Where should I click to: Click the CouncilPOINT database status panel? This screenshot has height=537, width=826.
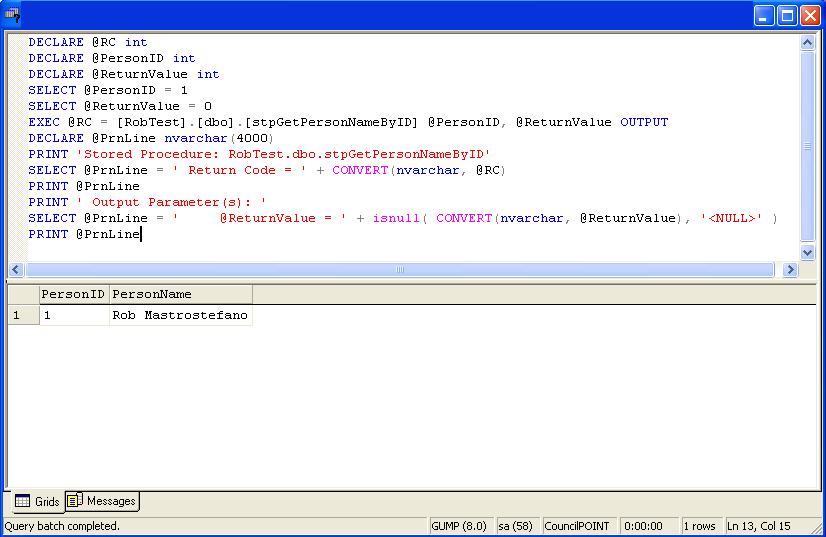579,526
